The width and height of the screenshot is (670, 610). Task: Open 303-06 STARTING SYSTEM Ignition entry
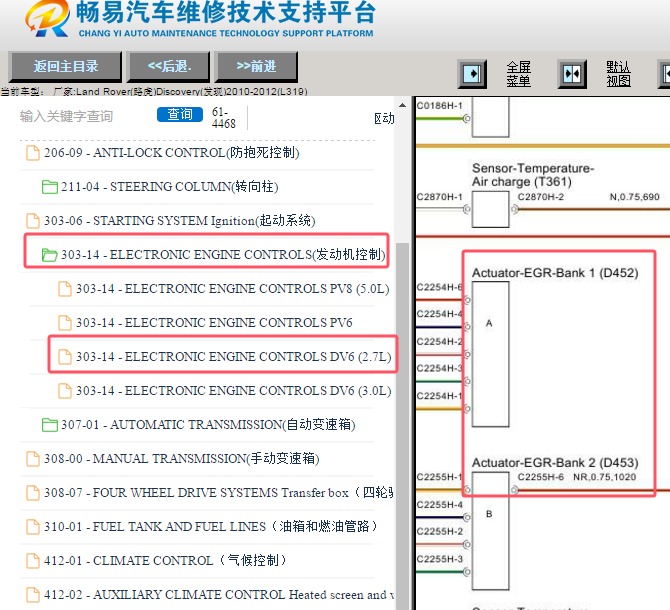point(179,221)
